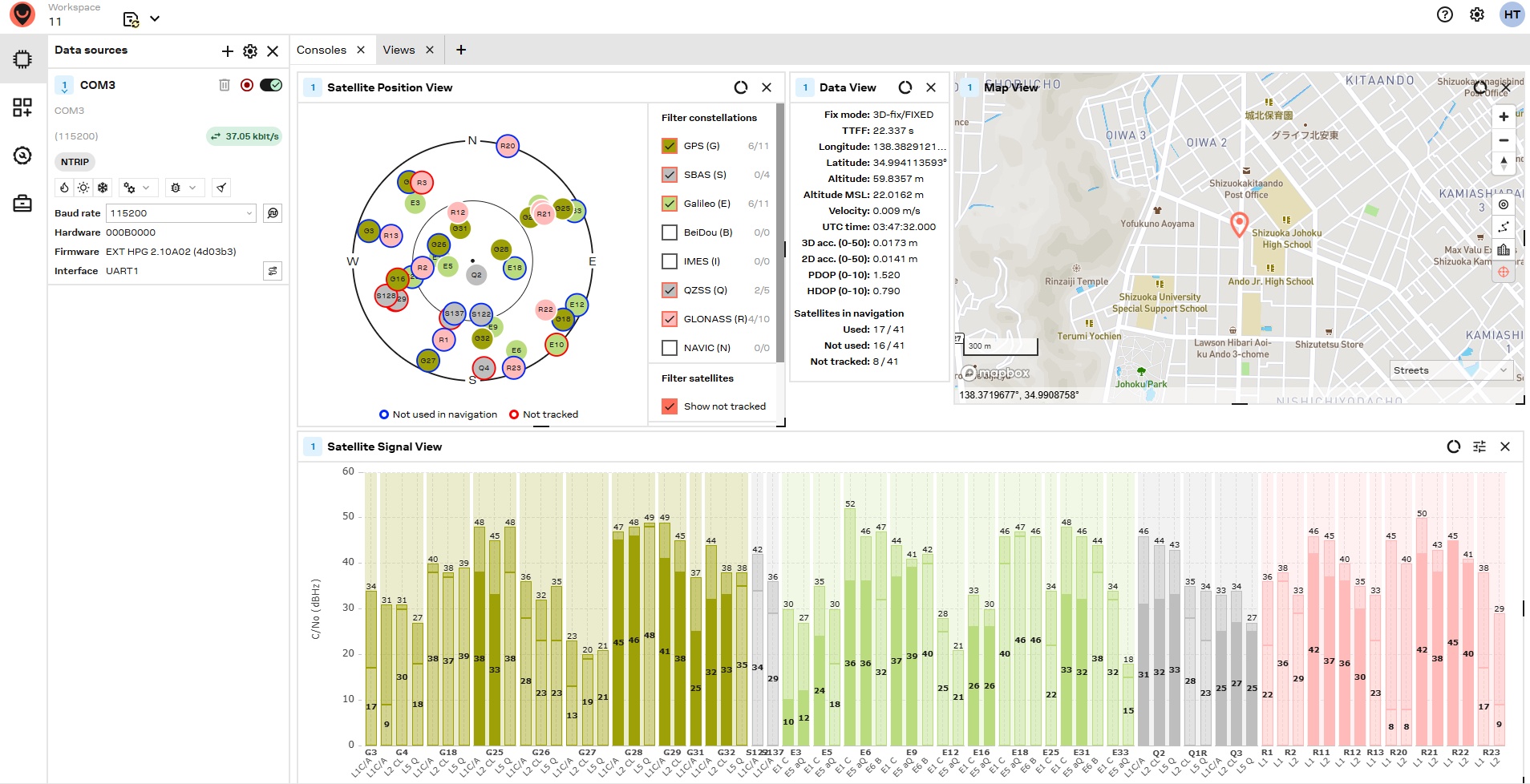Click the 3D buildings icon on map
The width and height of the screenshot is (1530, 784).
pos(1504,250)
